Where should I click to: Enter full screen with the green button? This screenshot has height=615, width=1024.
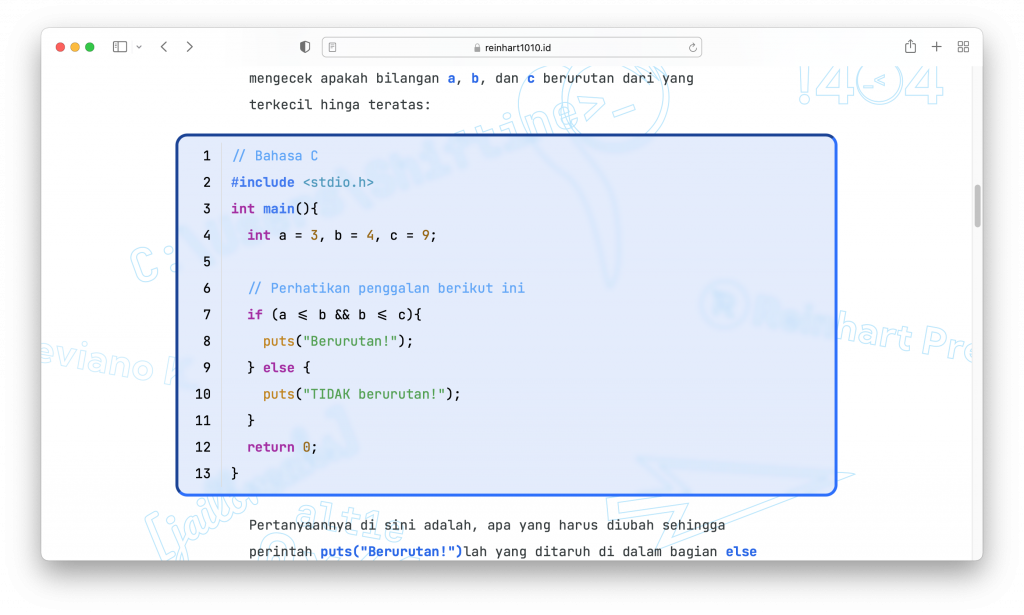90,47
